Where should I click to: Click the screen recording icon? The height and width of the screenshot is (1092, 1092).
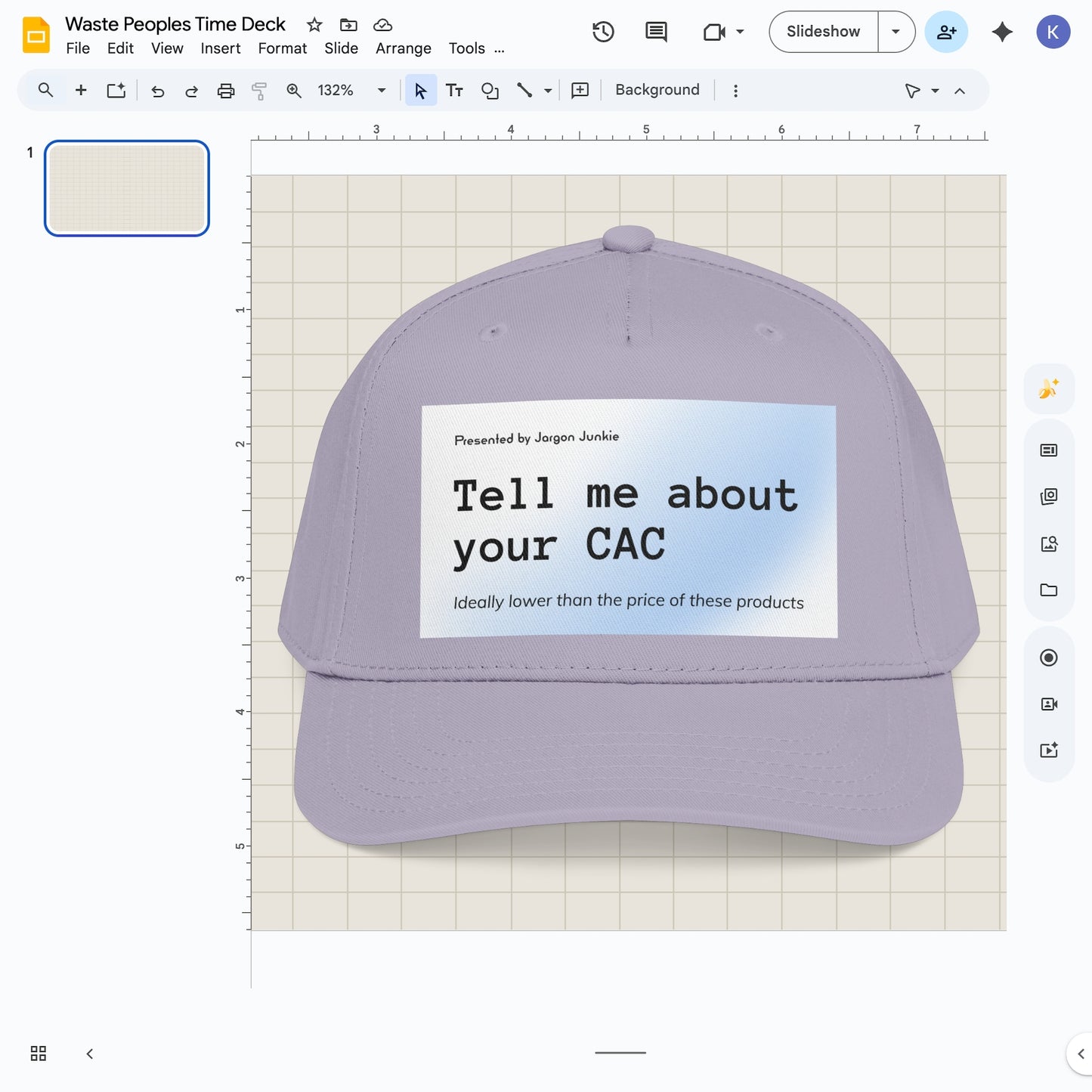click(1049, 657)
